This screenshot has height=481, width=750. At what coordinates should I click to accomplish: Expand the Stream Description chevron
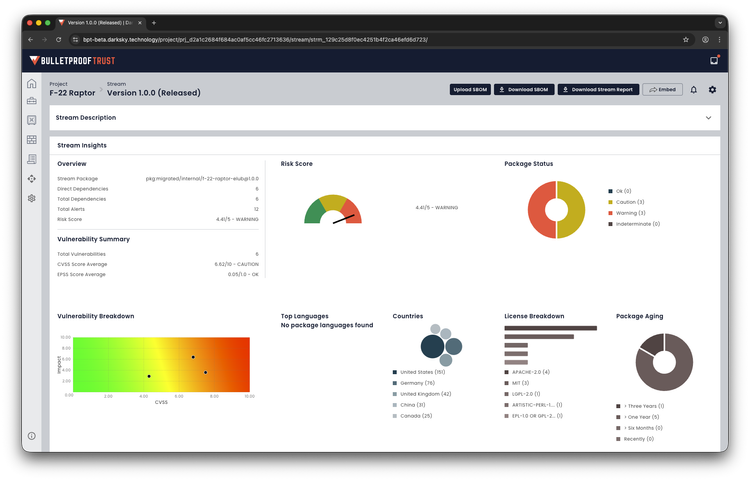[708, 118]
